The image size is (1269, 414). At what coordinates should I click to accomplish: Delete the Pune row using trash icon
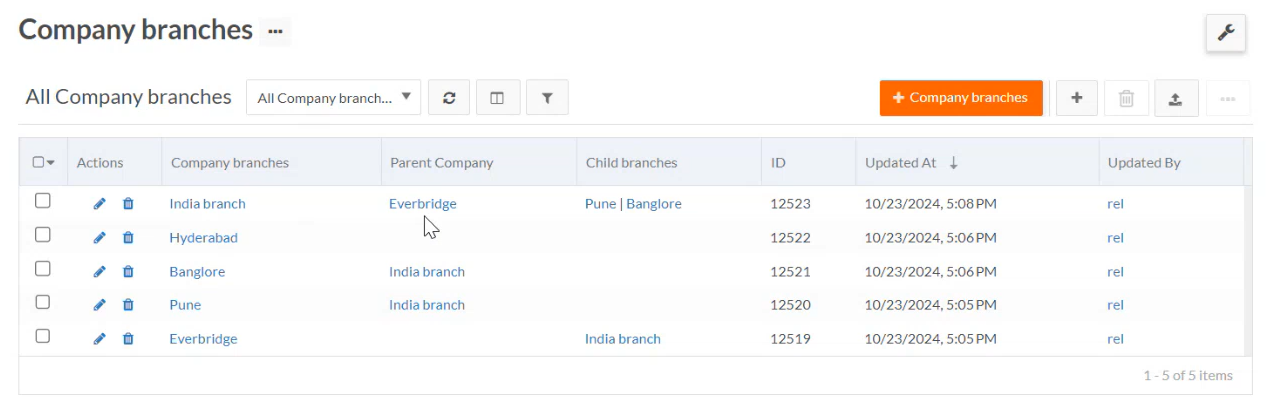point(128,305)
